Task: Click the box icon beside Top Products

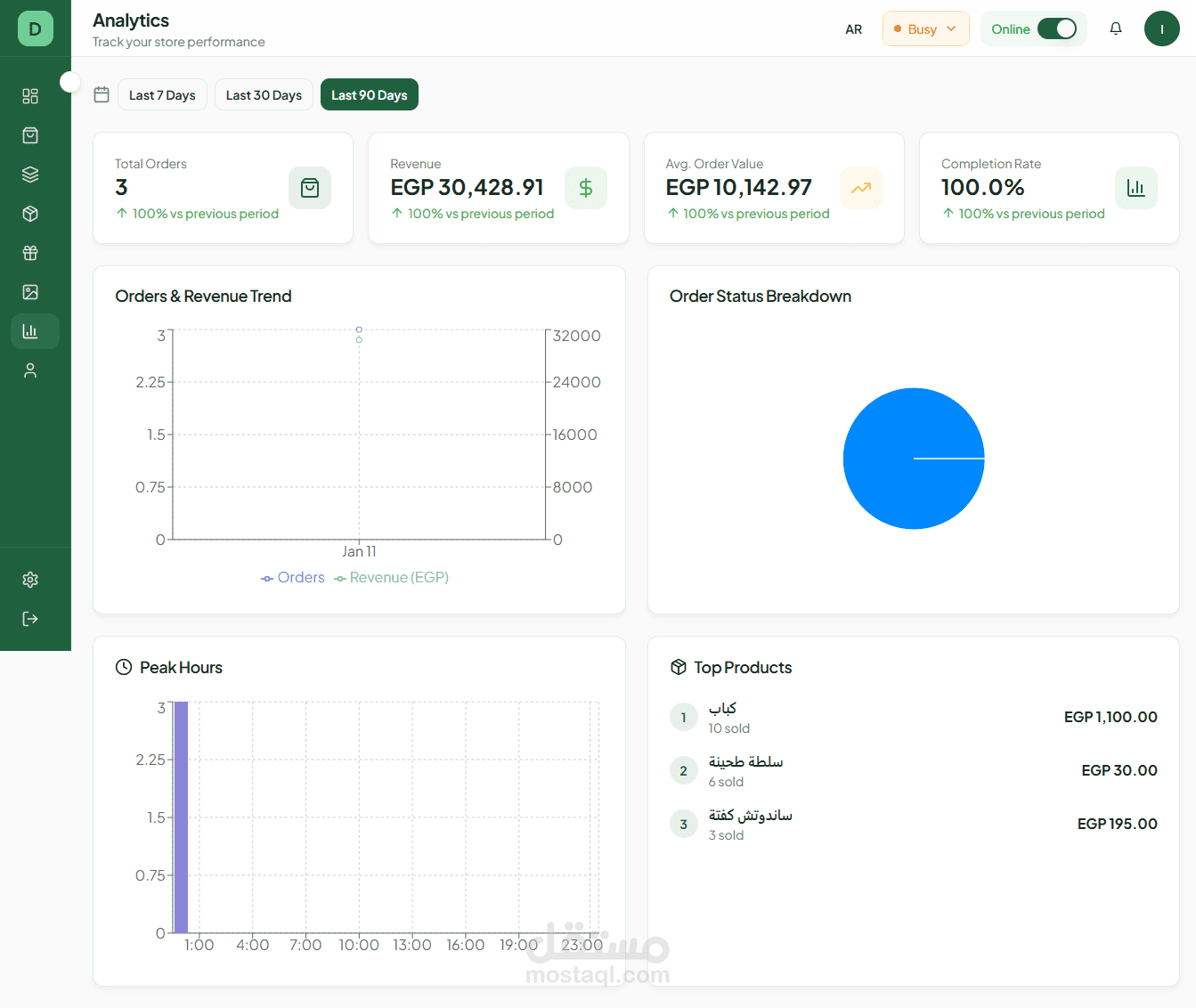Action: 679,667
